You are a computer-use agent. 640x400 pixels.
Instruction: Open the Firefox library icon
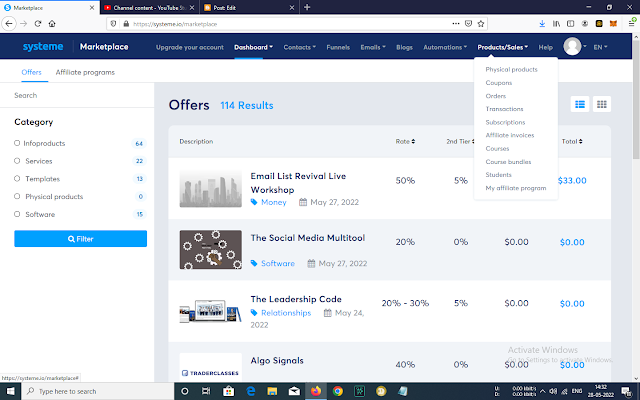[556, 24]
